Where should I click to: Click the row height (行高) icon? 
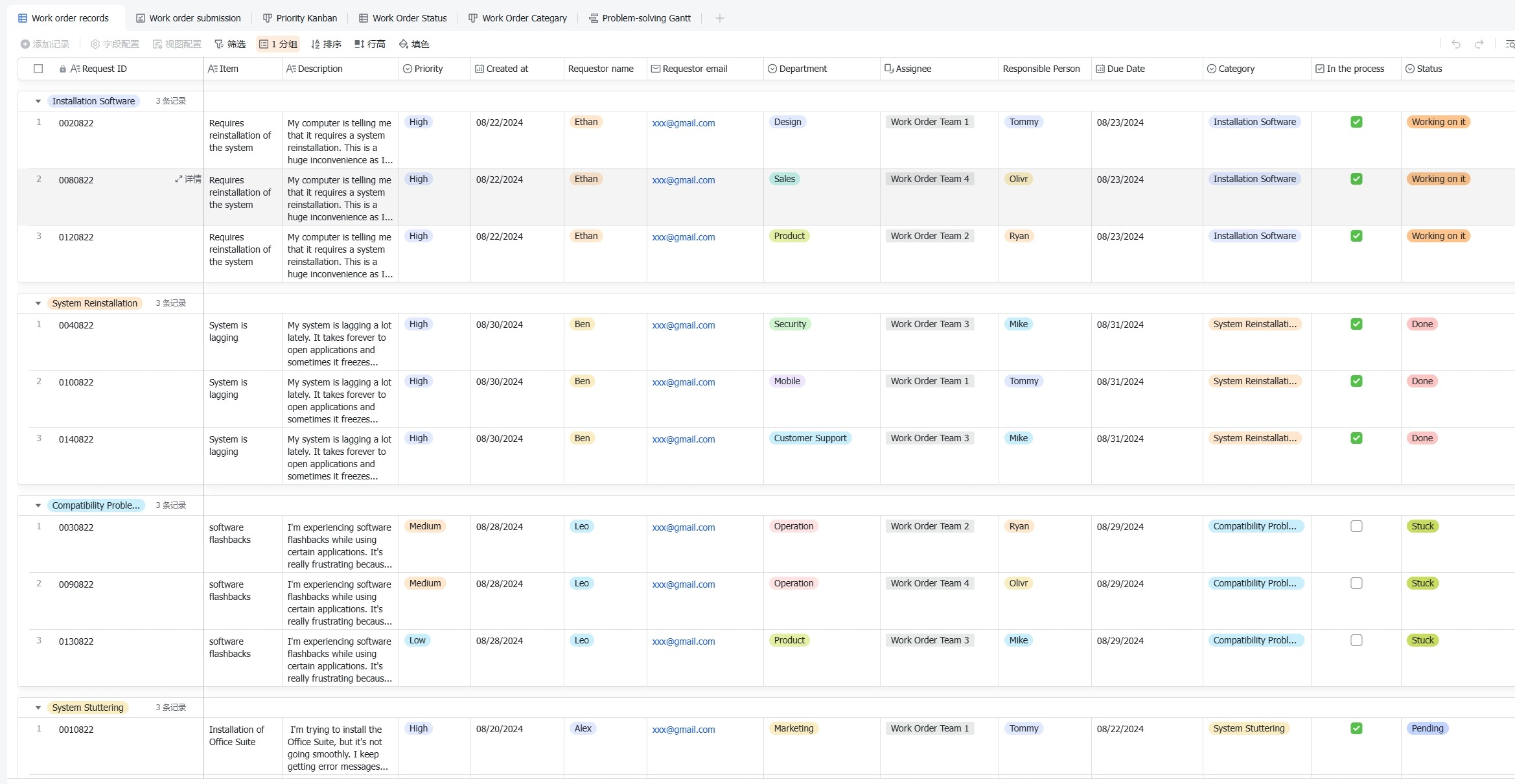(370, 44)
